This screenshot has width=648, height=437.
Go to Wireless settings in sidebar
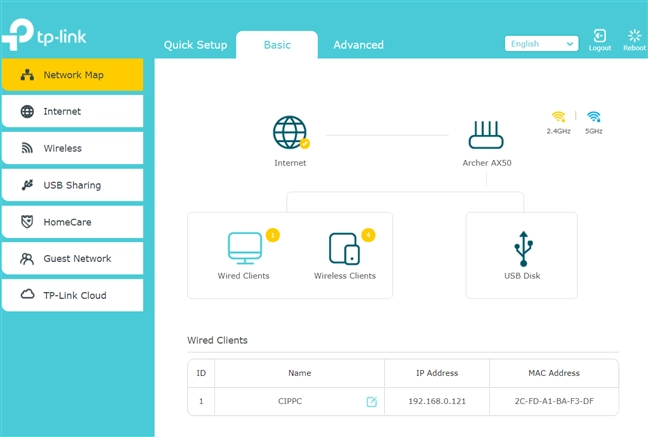point(73,148)
